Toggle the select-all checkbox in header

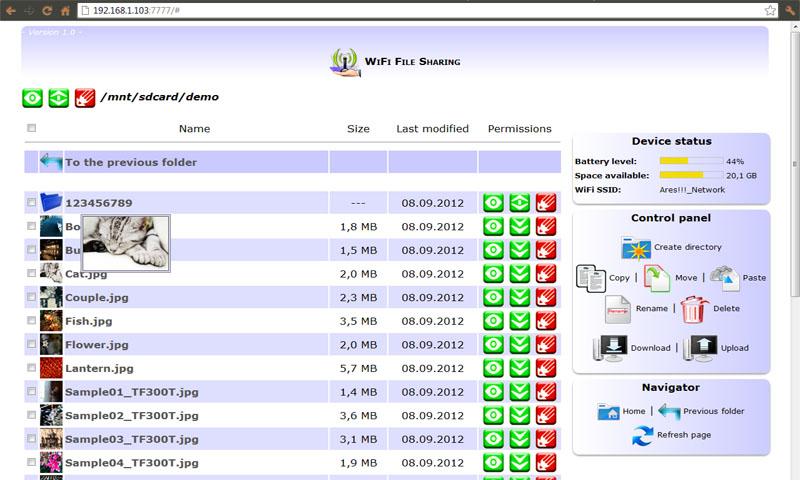point(32,128)
